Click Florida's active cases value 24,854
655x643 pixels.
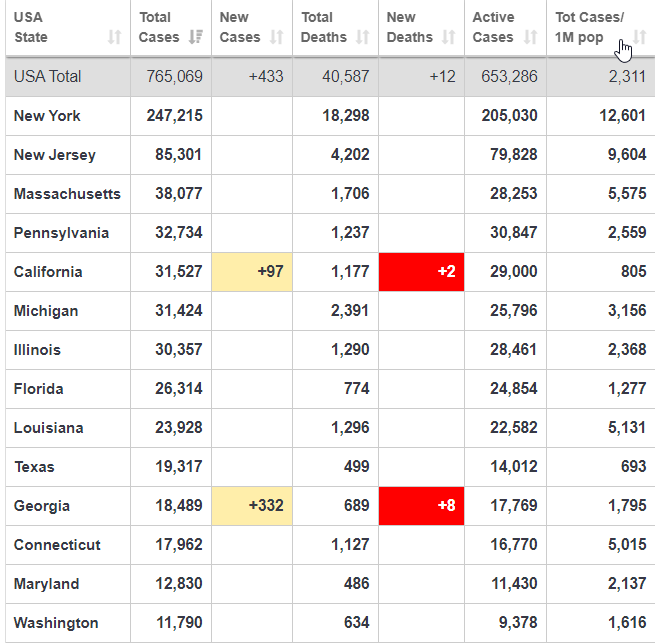(514, 389)
